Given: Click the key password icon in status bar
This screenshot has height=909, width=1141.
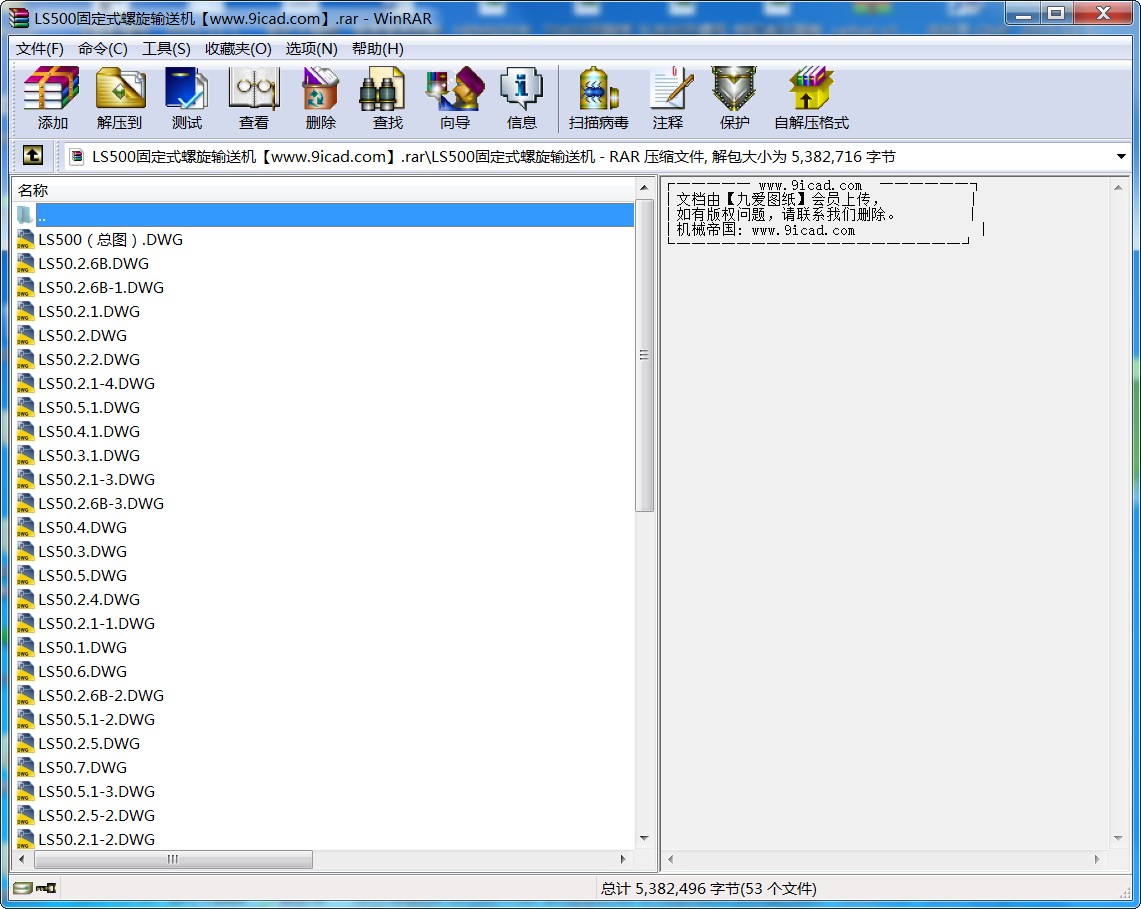Looking at the screenshot, I should point(47,888).
